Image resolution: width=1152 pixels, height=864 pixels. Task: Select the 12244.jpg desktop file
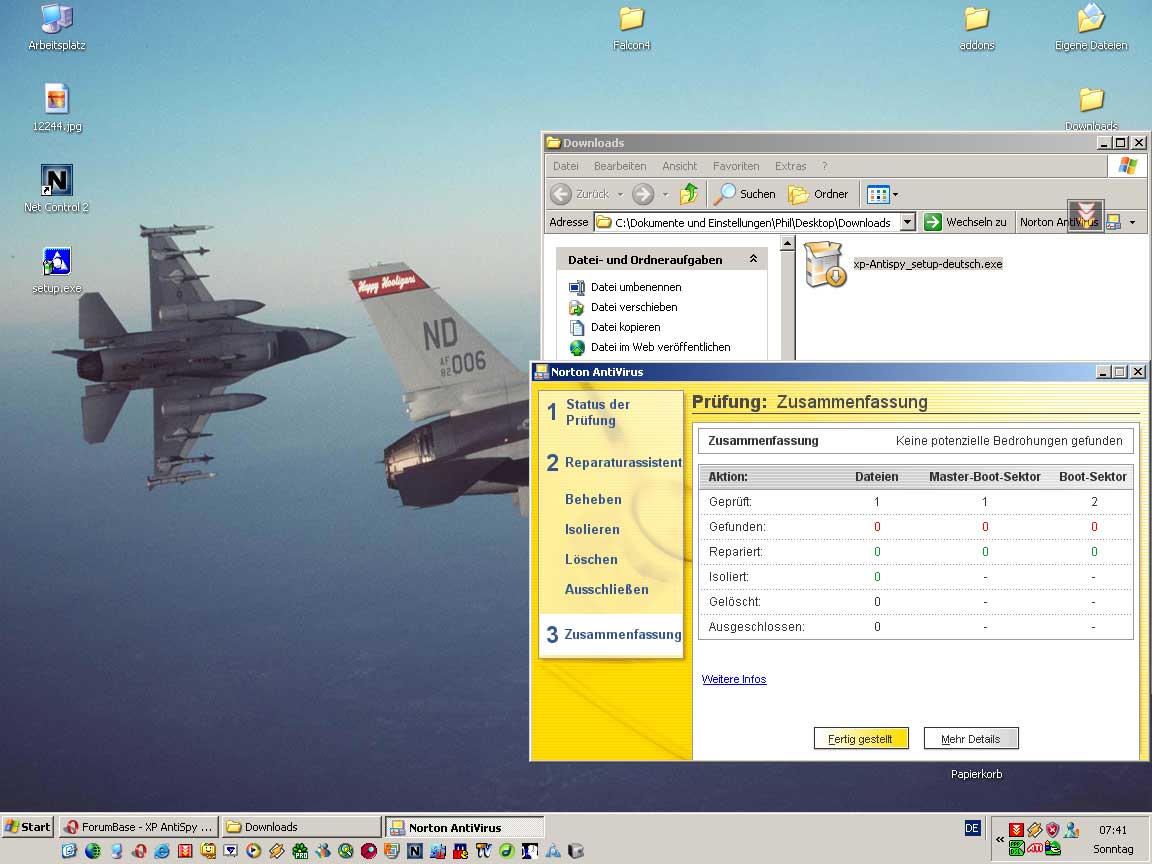click(57, 108)
